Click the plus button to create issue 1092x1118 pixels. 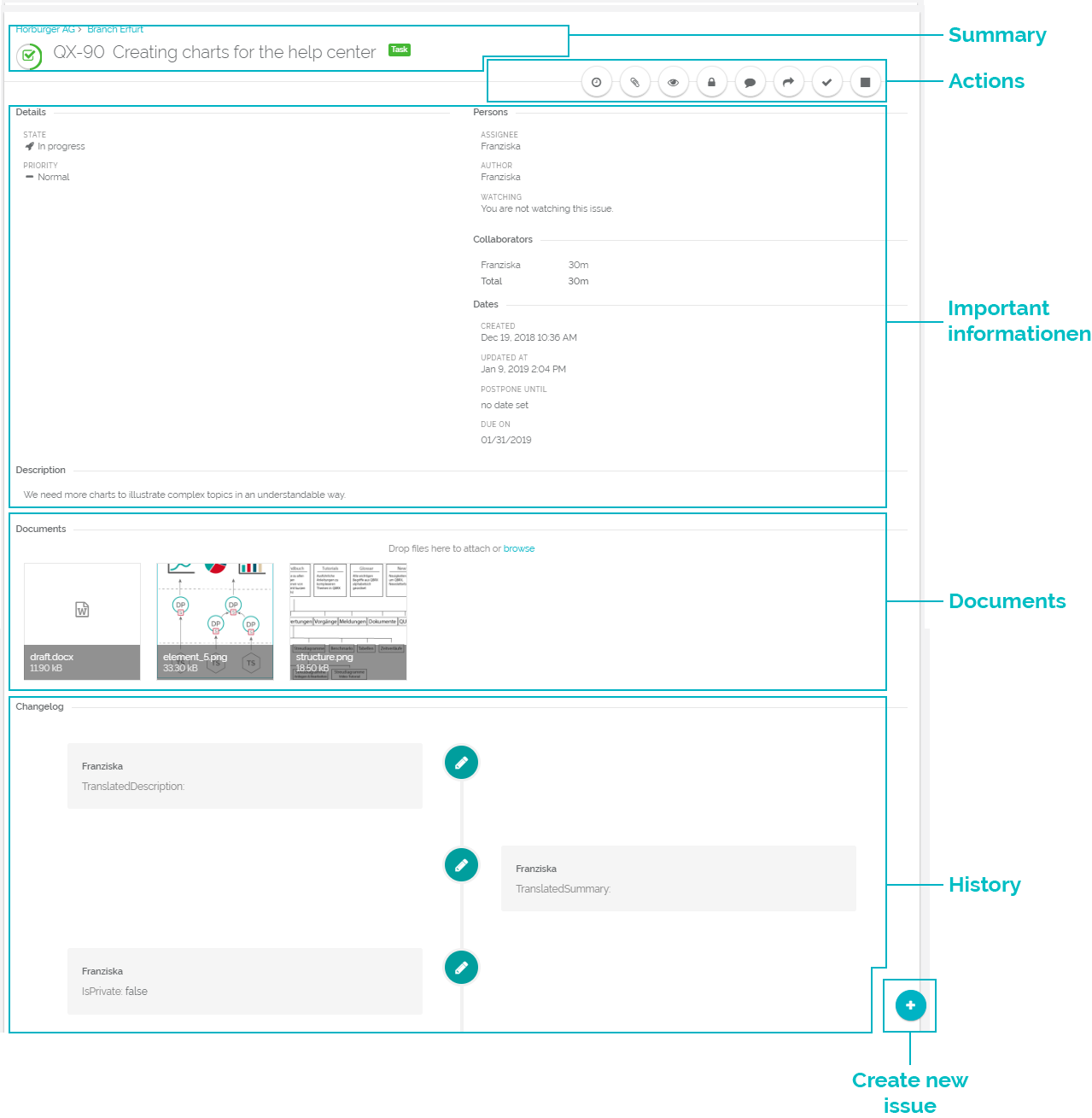point(910,1005)
